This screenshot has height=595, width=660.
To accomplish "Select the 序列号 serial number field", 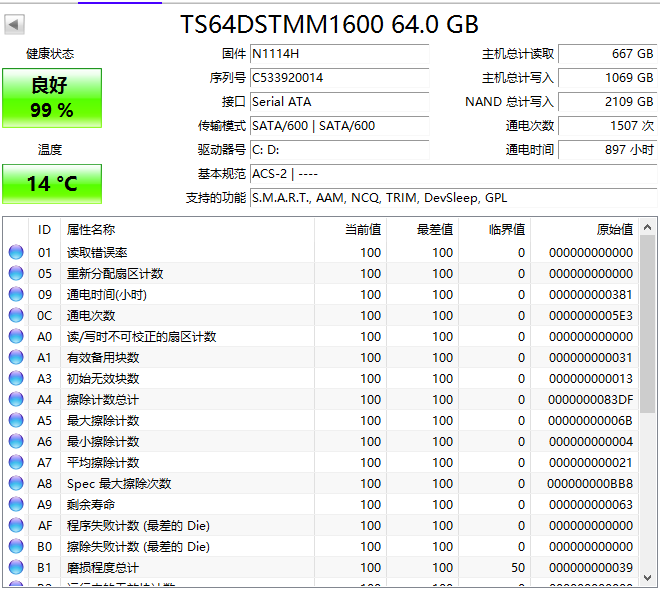I will tap(338, 78).
